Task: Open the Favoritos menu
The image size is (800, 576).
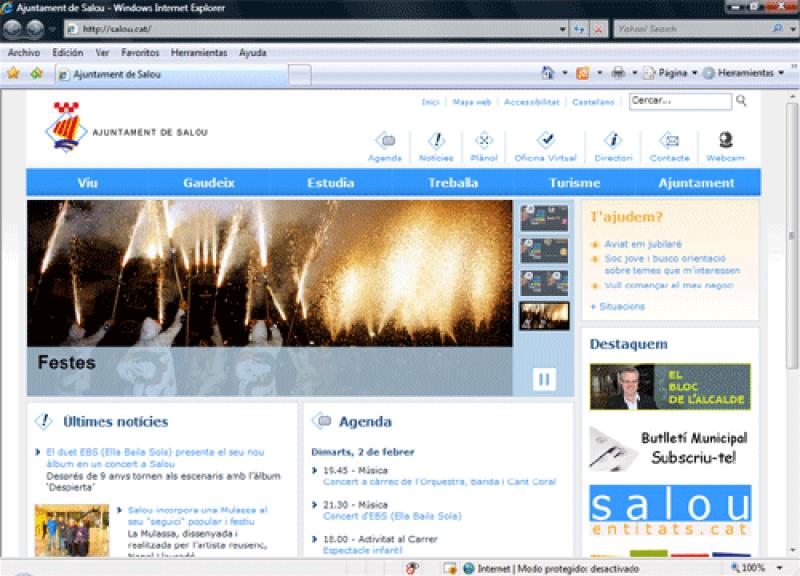Action: click(x=140, y=52)
